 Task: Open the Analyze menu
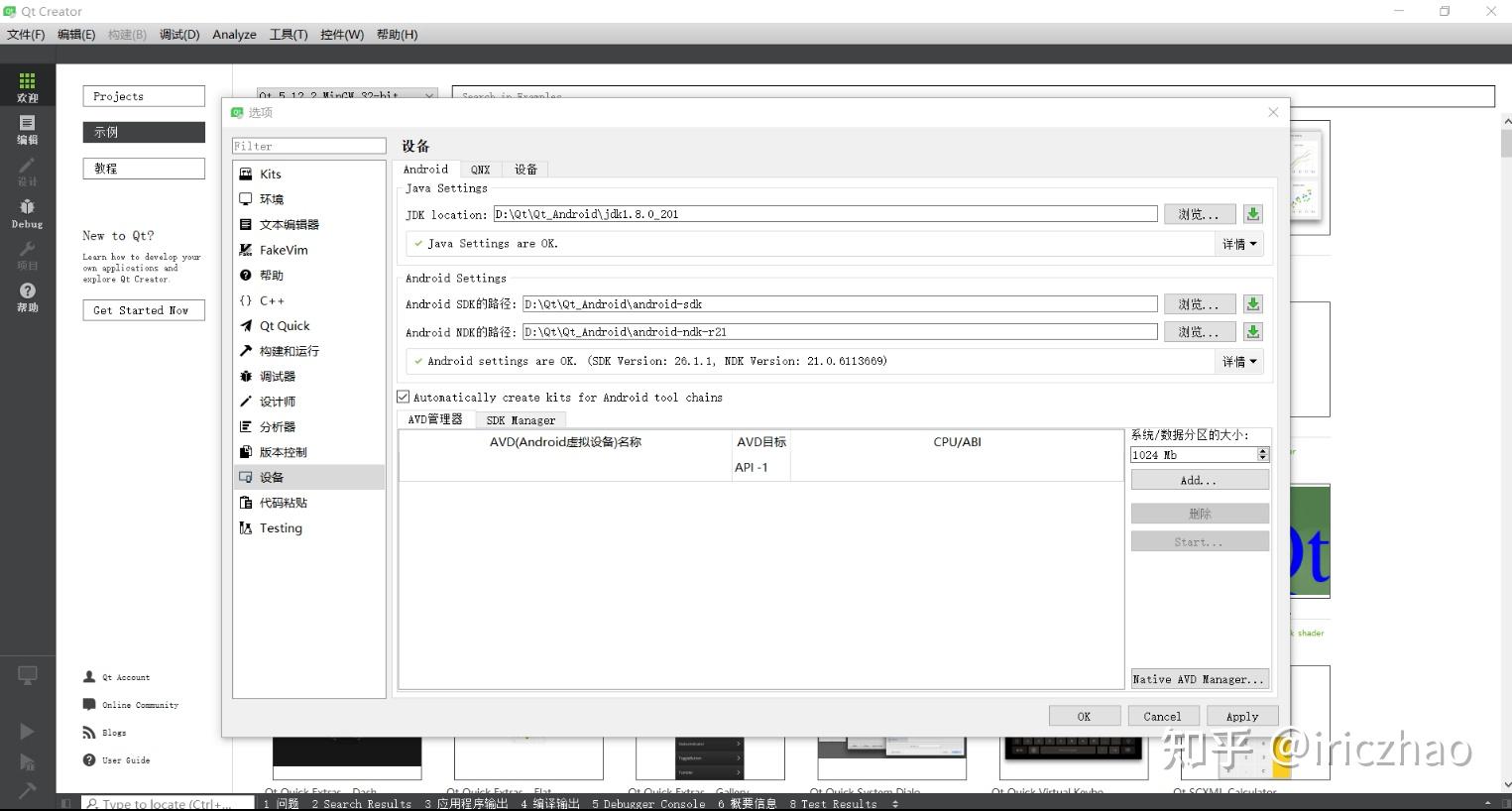tap(235, 35)
